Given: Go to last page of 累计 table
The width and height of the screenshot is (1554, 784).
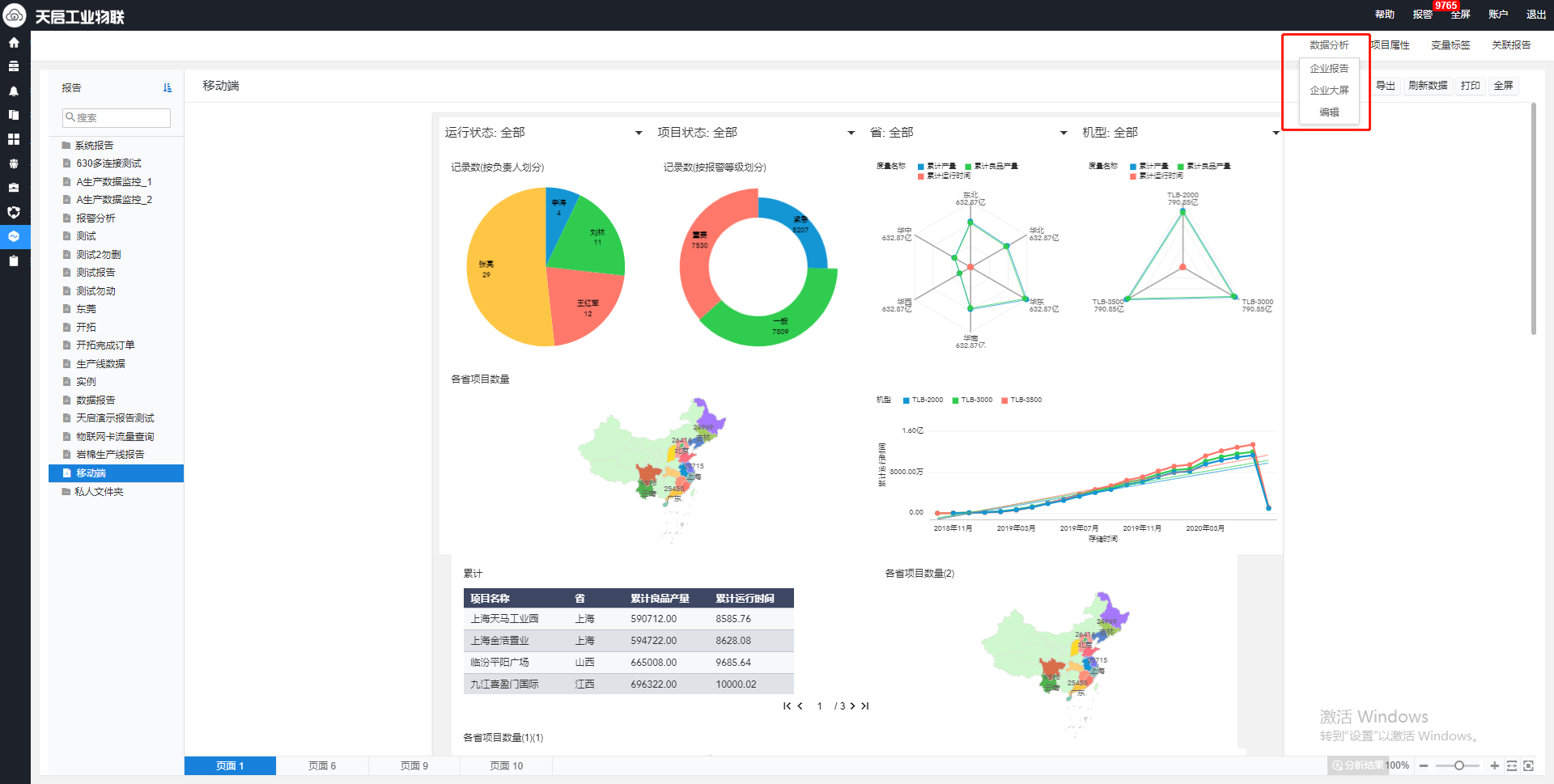Looking at the screenshot, I should click(x=865, y=706).
